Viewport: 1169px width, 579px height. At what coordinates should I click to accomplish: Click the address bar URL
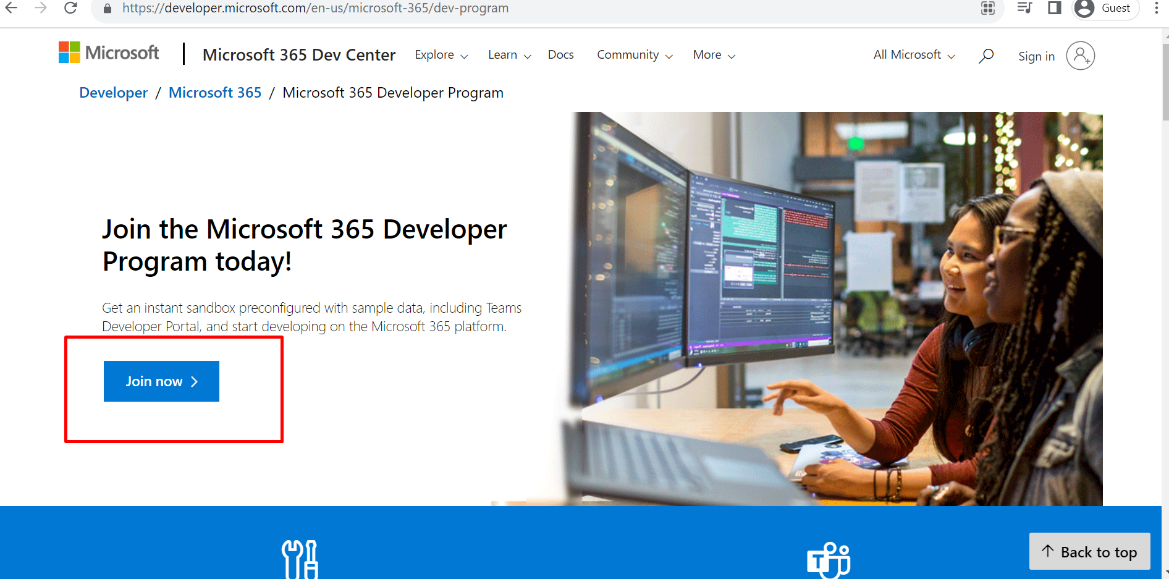click(x=316, y=9)
